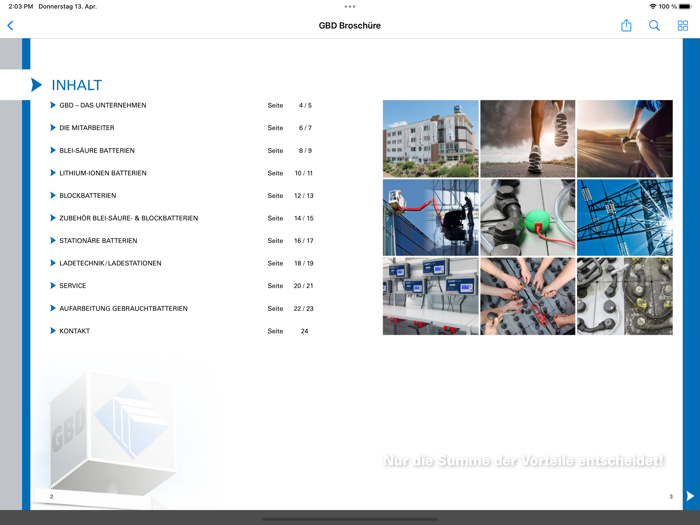The height and width of the screenshot is (525, 700).
Task: Tap the three-dot multitasking indicator
Action: point(350,6)
